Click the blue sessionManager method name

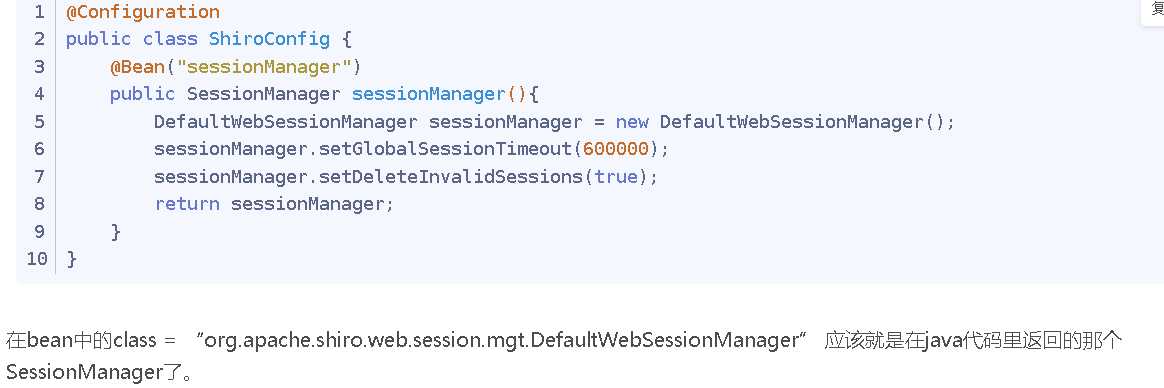[428, 94]
